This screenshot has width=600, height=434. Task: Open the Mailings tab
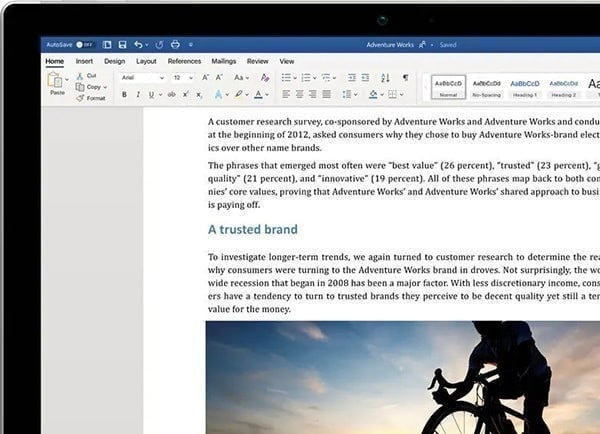click(x=224, y=61)
